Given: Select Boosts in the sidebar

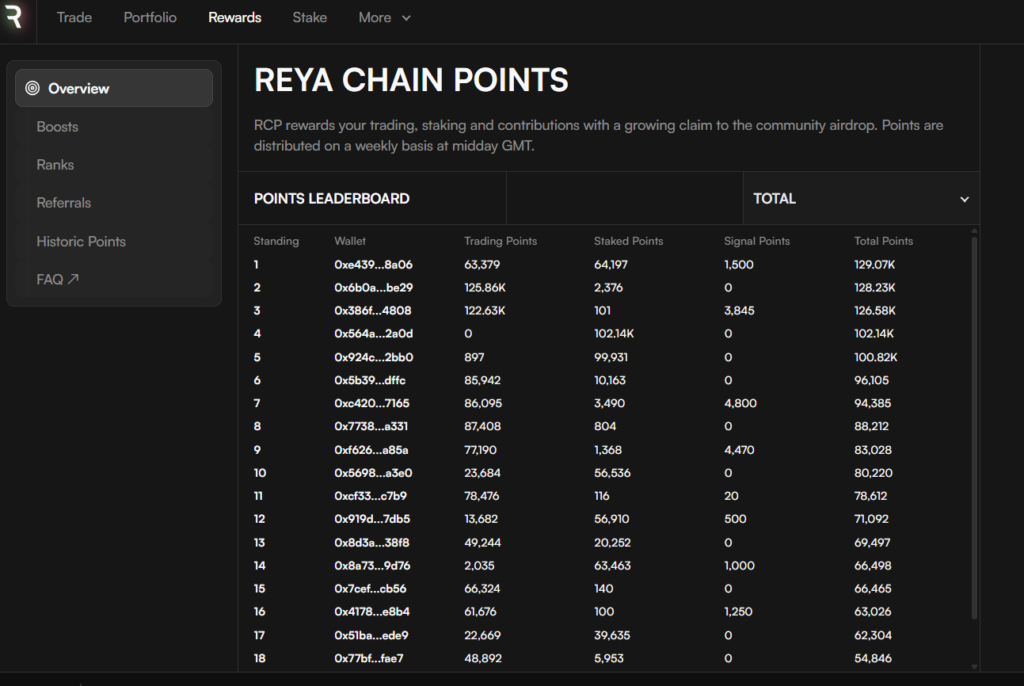Looking at the screenshot, I should (57, 127).
